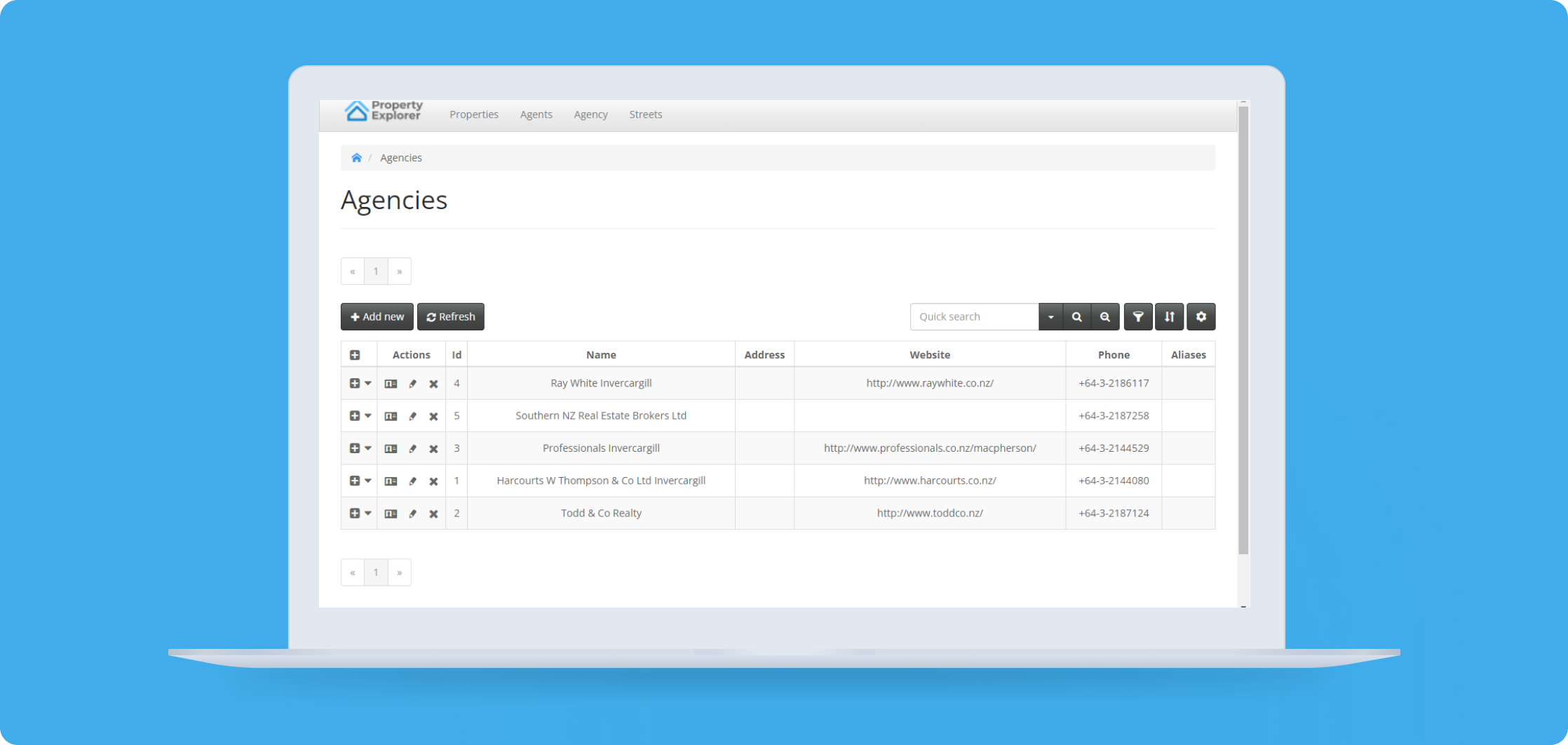Expand the Ray White Invercargill row
Image resolution: width=1568 pixels, height=745 pixels.
click(355, 383)
